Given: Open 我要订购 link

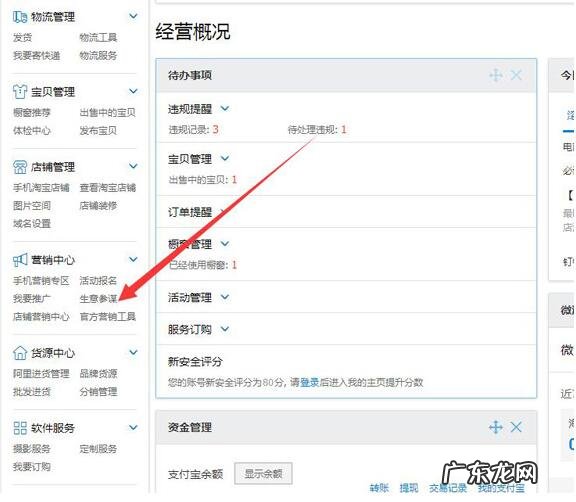Looking at the screenshot, I should (32, 467).
